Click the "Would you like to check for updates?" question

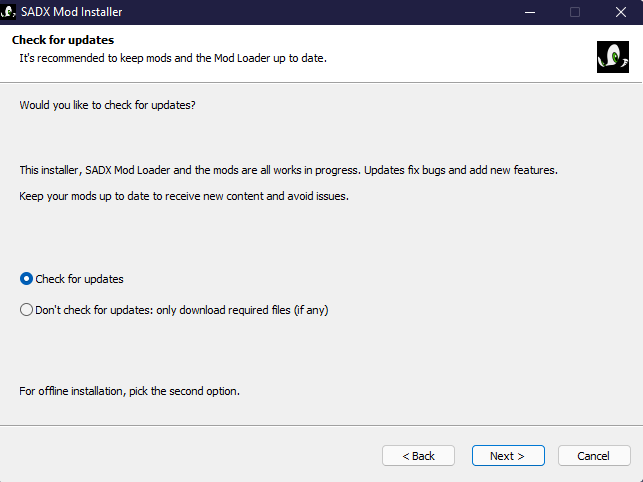107,105
